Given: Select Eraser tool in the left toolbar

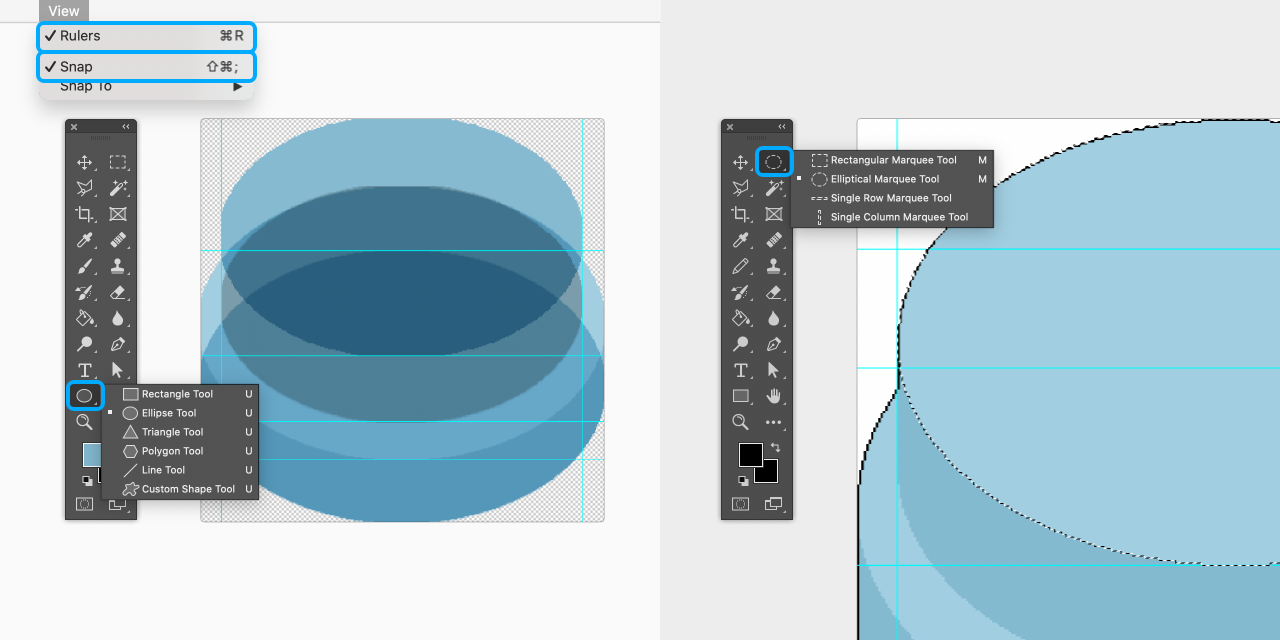Looking at the screenshot, I should click(x=118, y=292).
